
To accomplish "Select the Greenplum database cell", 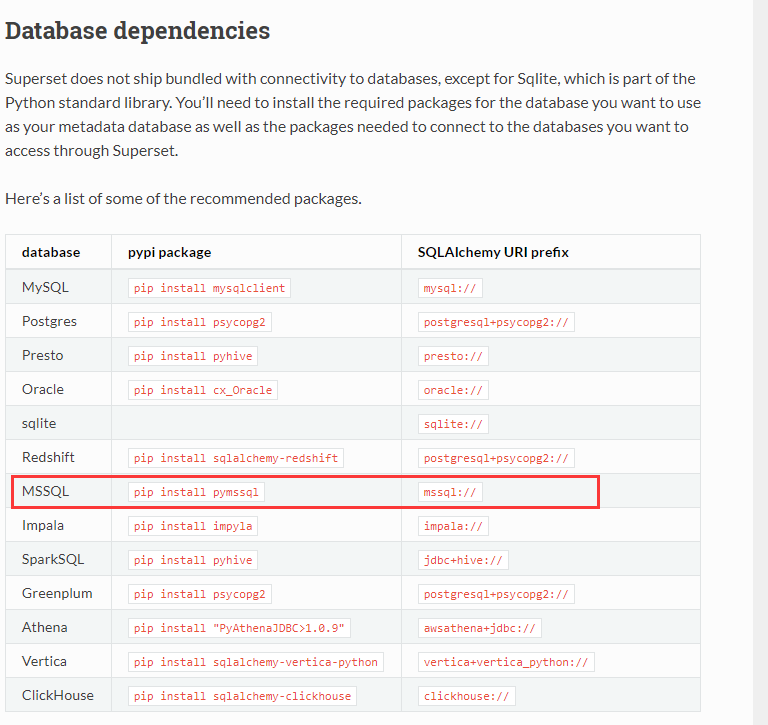I will click(57, 593).
